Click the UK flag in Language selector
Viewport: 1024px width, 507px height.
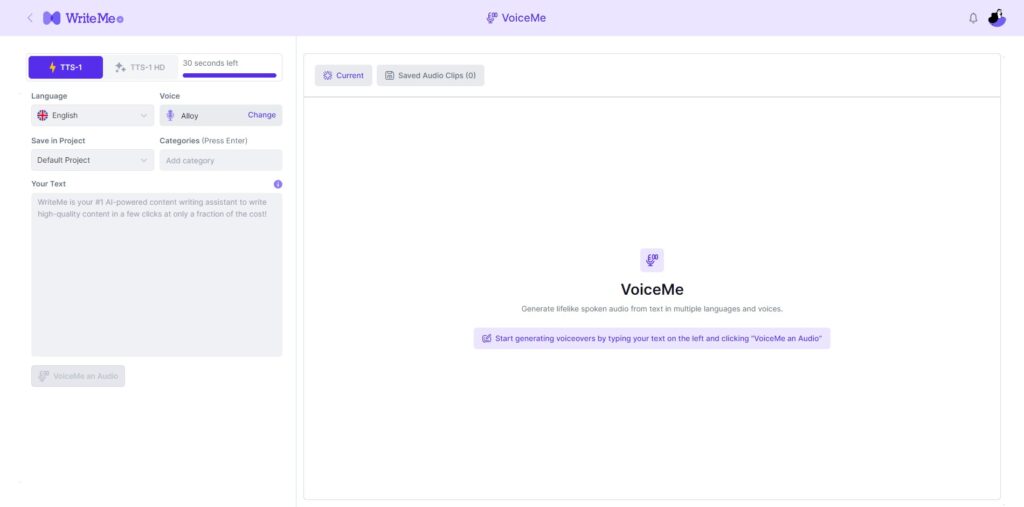point(43,116)
